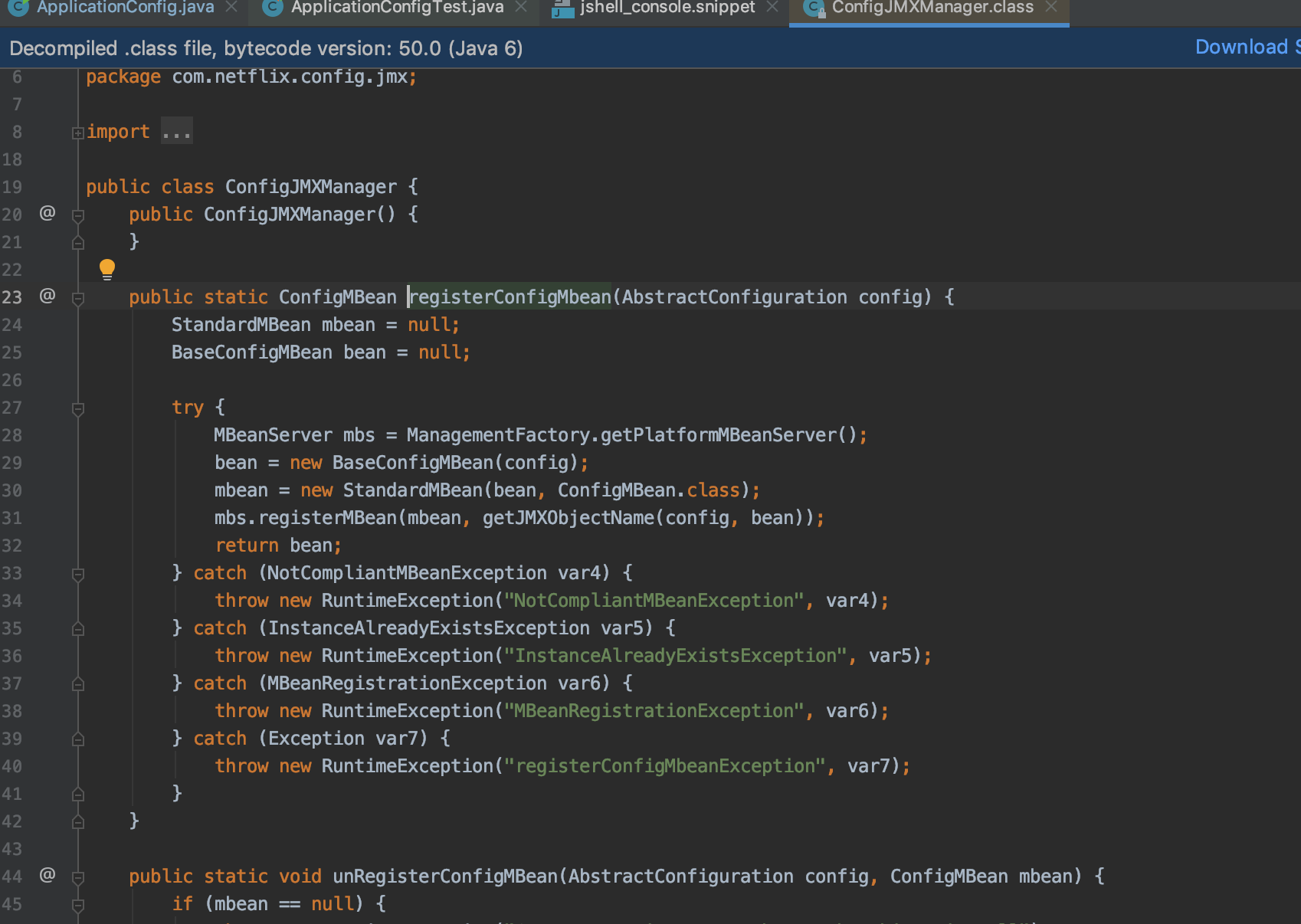Click the @ gutter icon on line 20

tap(48, 213)
